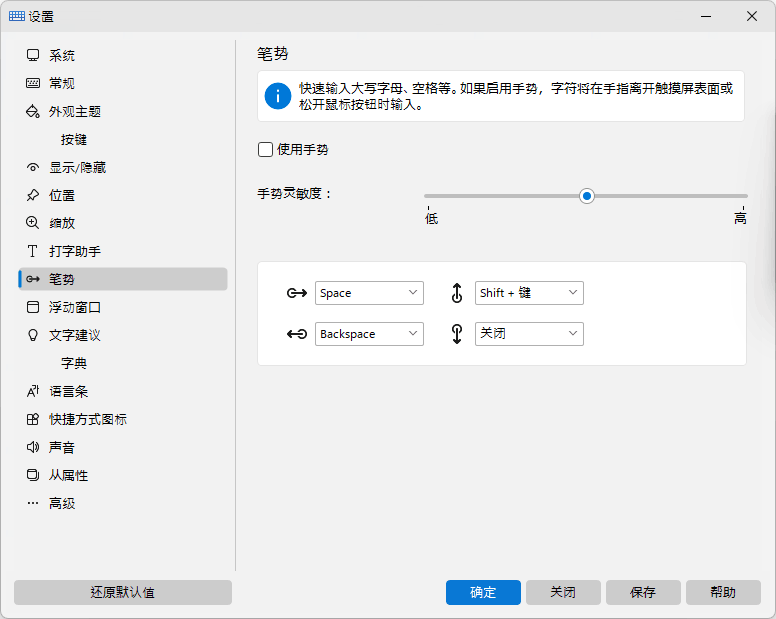Click the 关闭 button at bottom
This screenshot has width=776, height=619.
[x=563, y=592]
